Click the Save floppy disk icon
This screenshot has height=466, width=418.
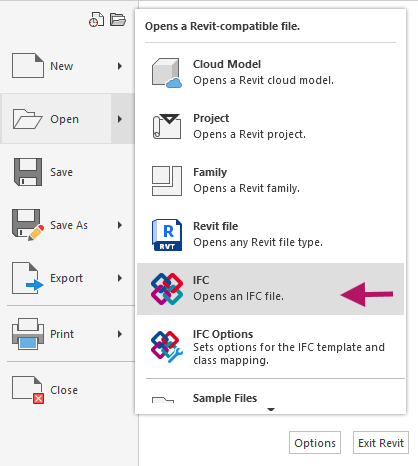coord(28,172)
